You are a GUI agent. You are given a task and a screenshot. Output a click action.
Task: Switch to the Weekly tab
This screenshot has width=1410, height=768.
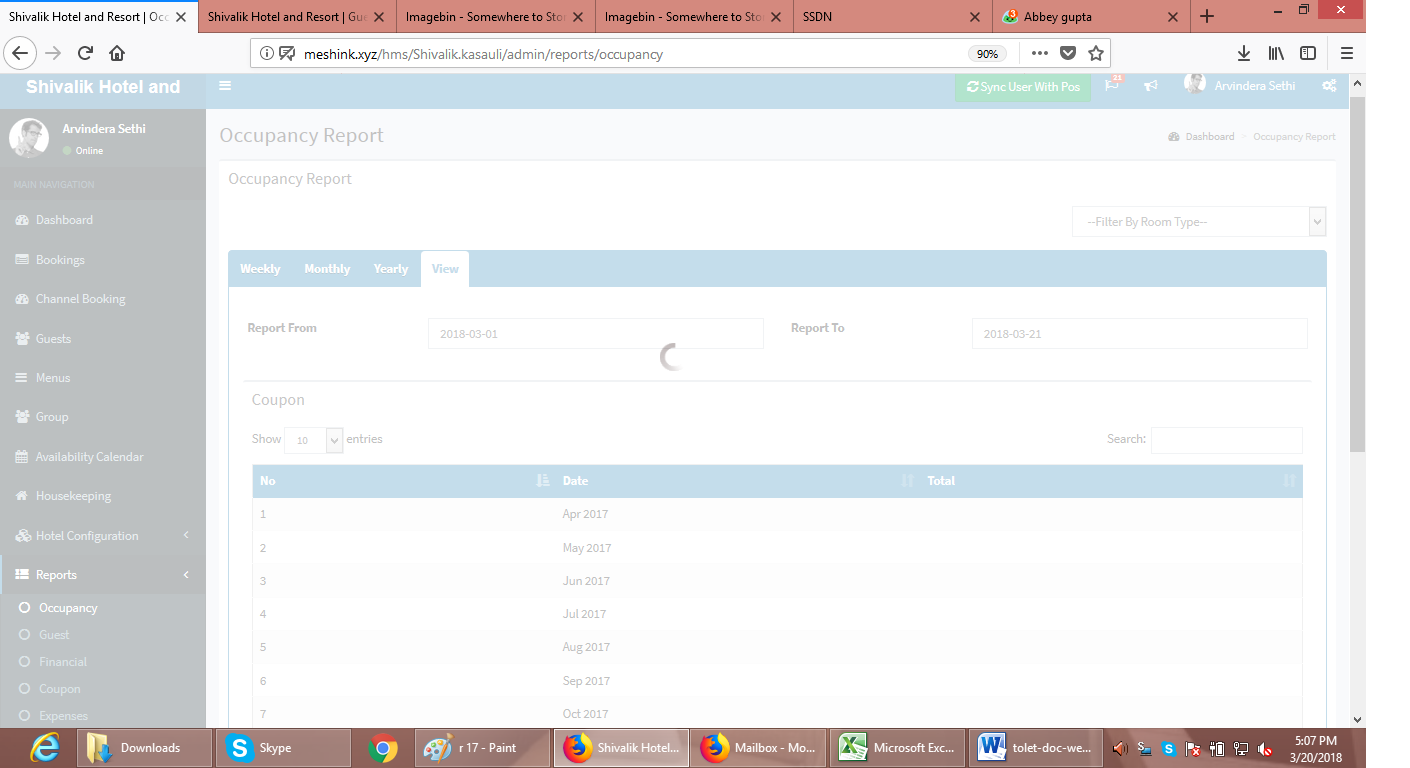click(260, 269)
